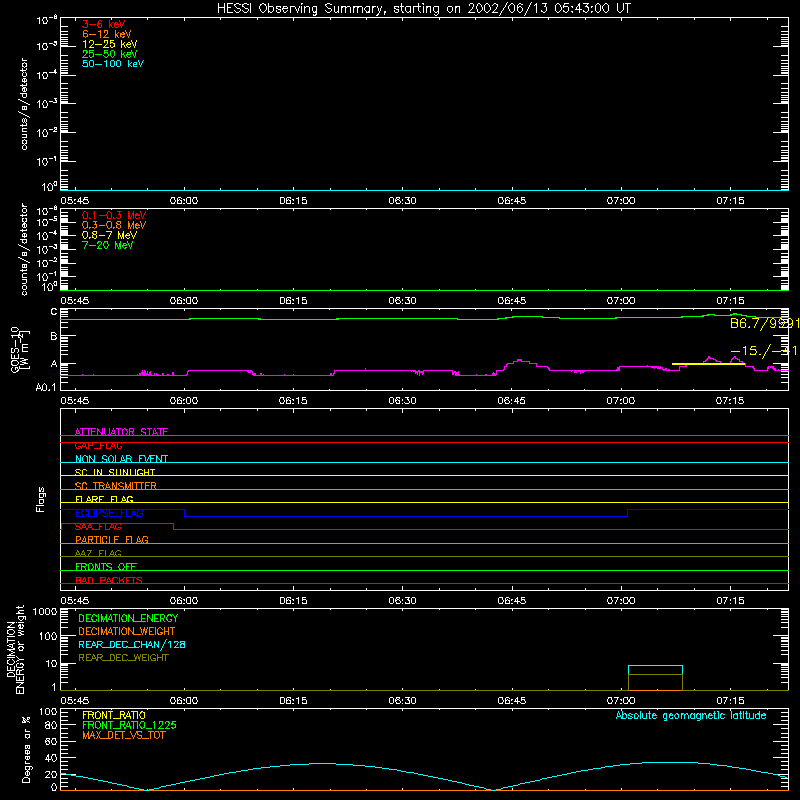Select the 12-25 keV legend label
The image size is (800, 800).
(110, 44)
